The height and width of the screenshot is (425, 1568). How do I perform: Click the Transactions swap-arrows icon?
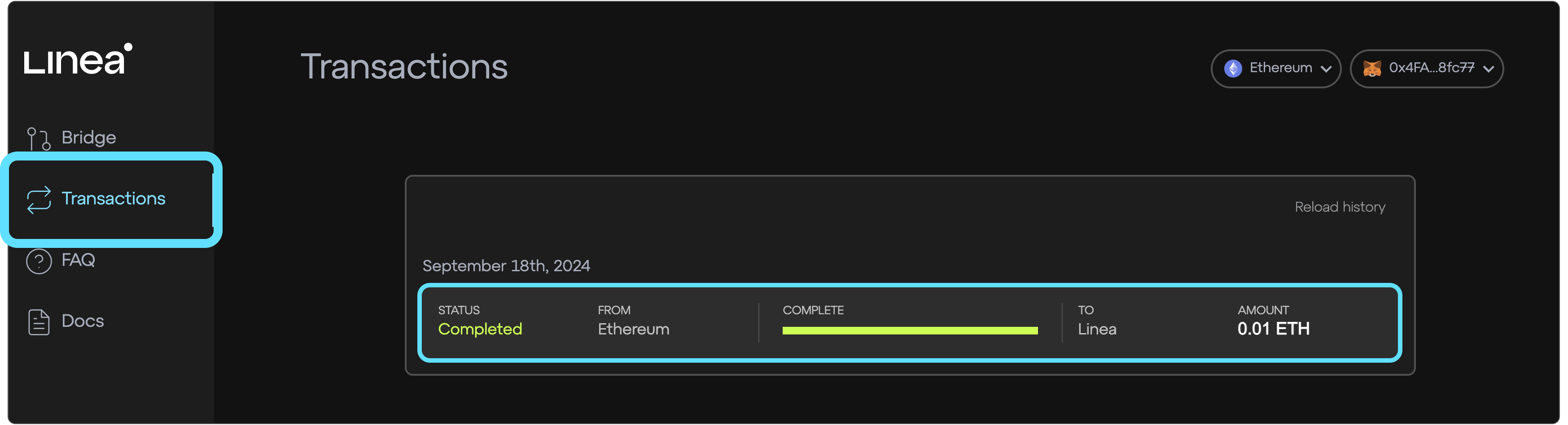pos(38,199)
